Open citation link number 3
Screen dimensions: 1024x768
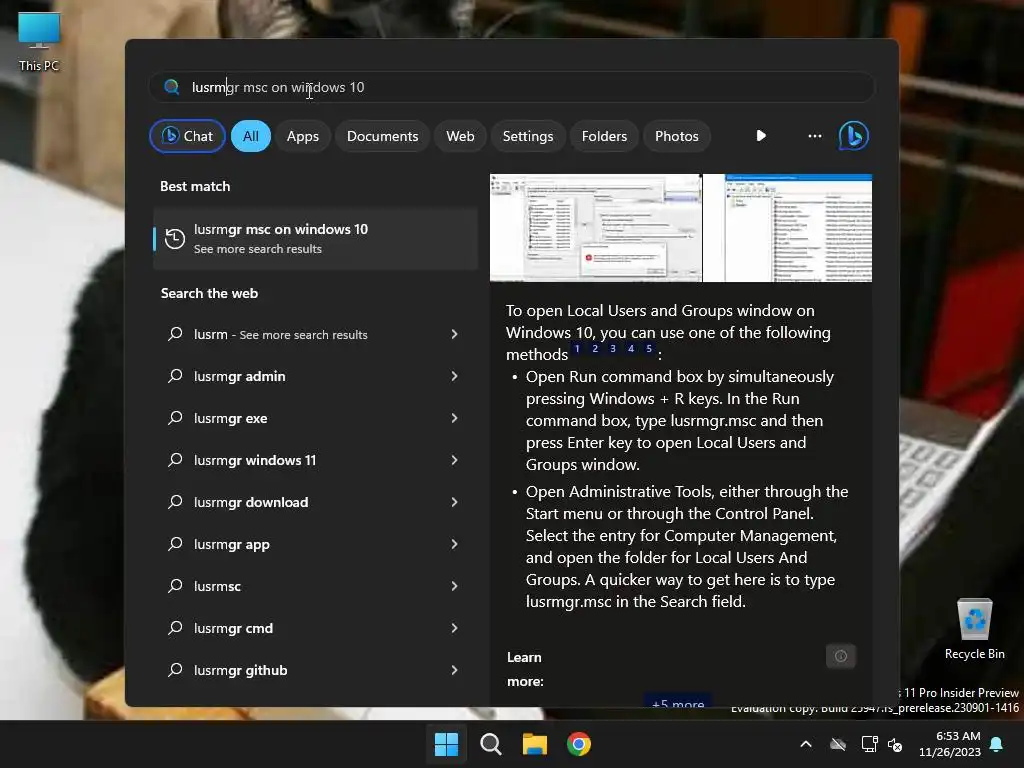tap(613, 349)
